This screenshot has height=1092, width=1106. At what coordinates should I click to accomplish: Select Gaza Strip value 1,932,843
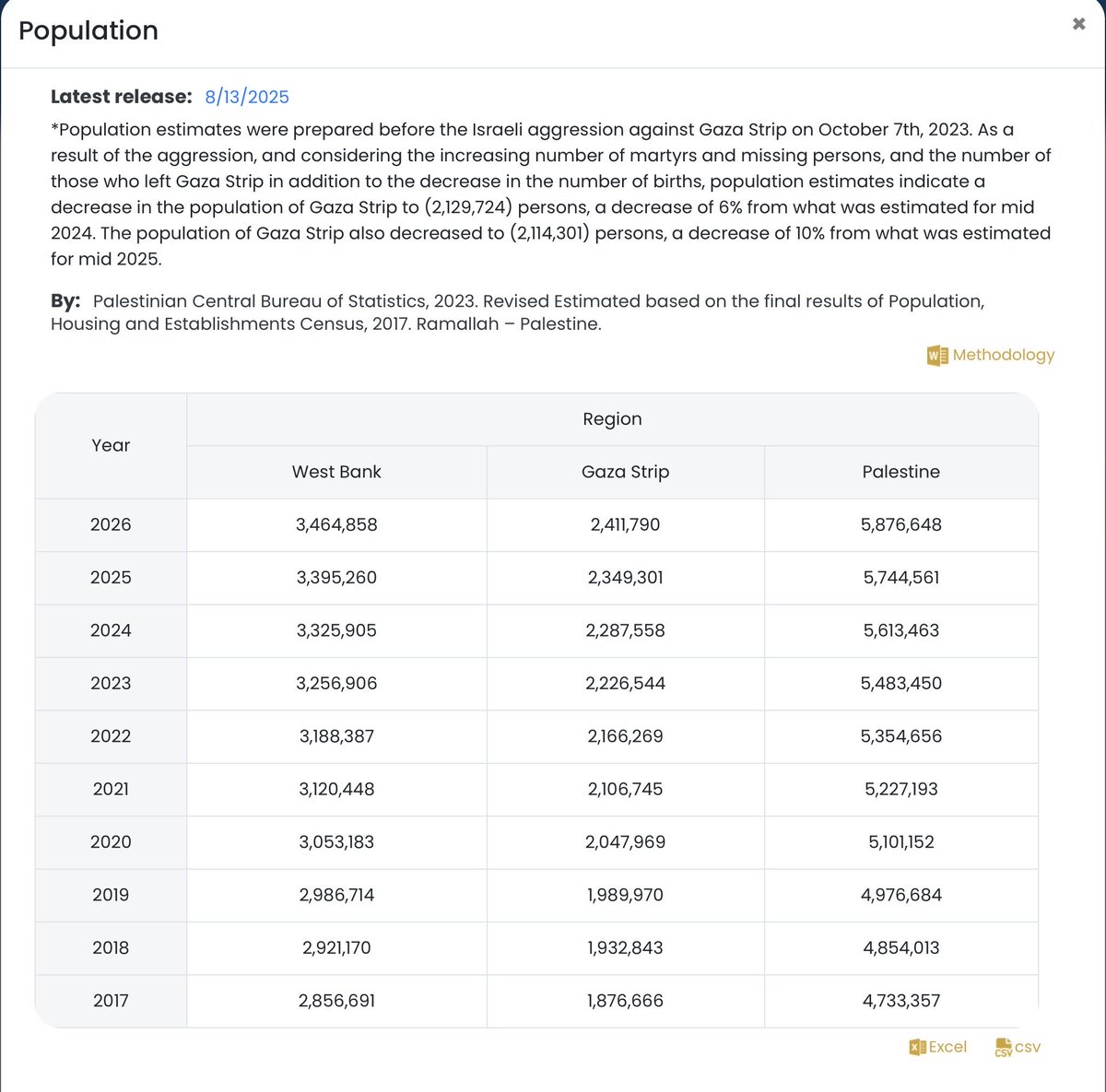point(625,947)
